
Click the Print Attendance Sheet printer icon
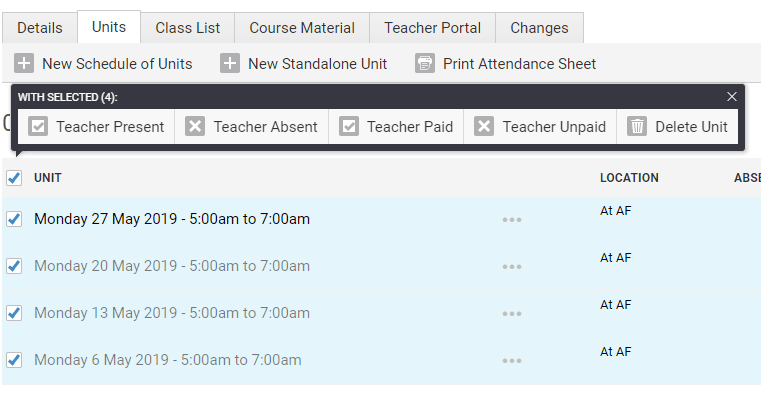(425, 64)
